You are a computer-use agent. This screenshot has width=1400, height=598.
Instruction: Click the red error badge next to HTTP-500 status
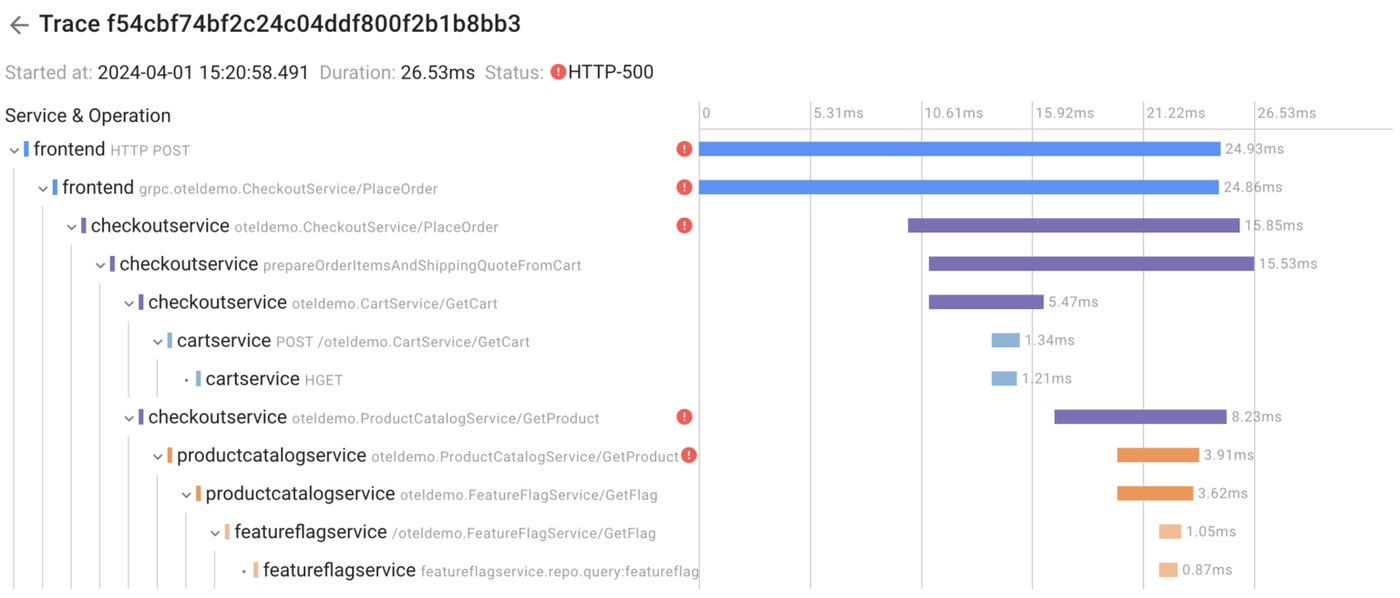click(x=560, y=72)
